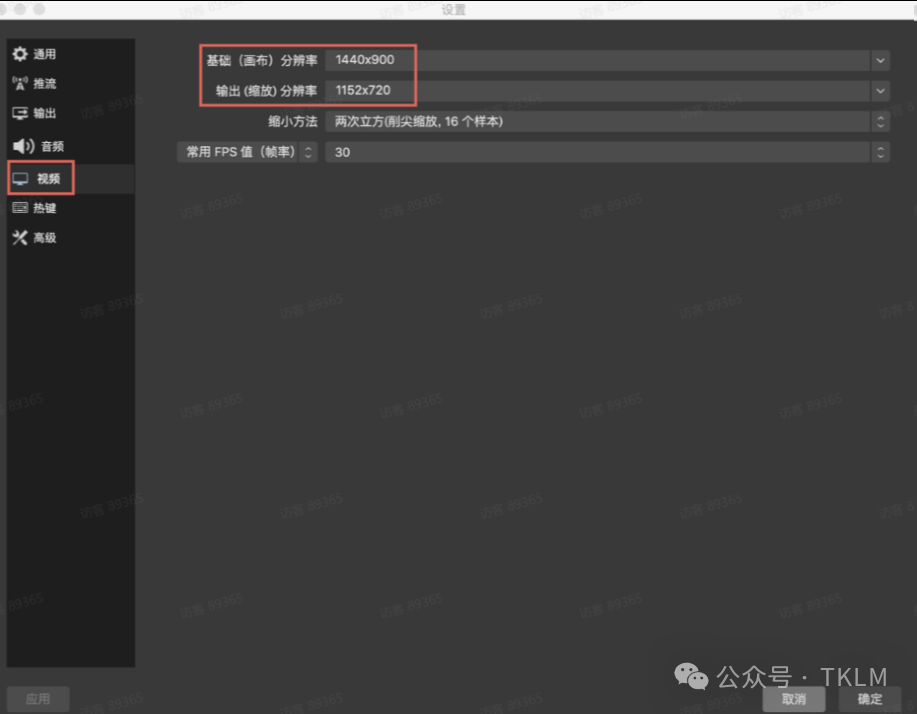Screen dimensions: 917x714
Task: Click the green zoom button on title bar
Action: click(38, 9)
